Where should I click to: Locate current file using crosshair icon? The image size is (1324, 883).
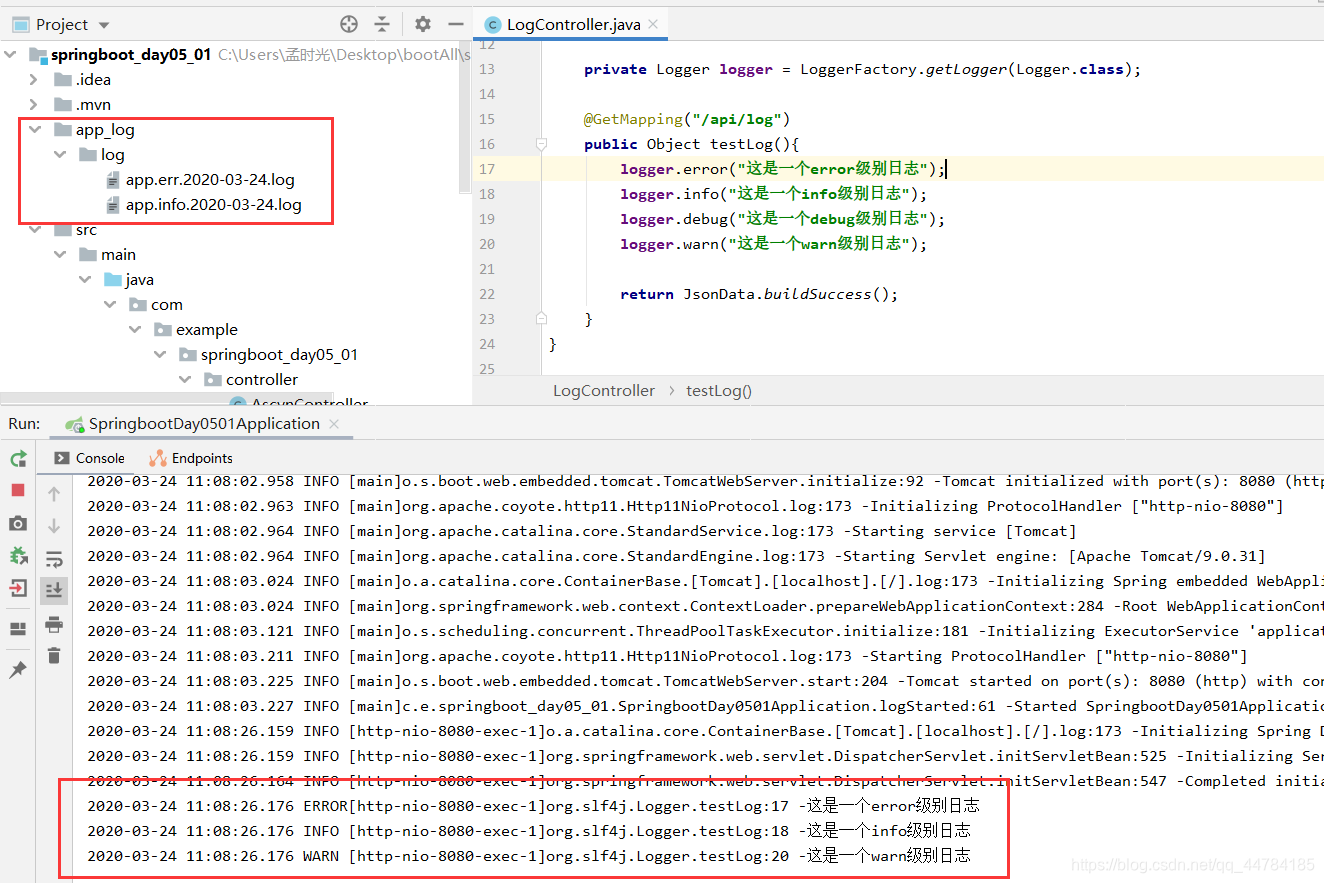click(349, 24)
